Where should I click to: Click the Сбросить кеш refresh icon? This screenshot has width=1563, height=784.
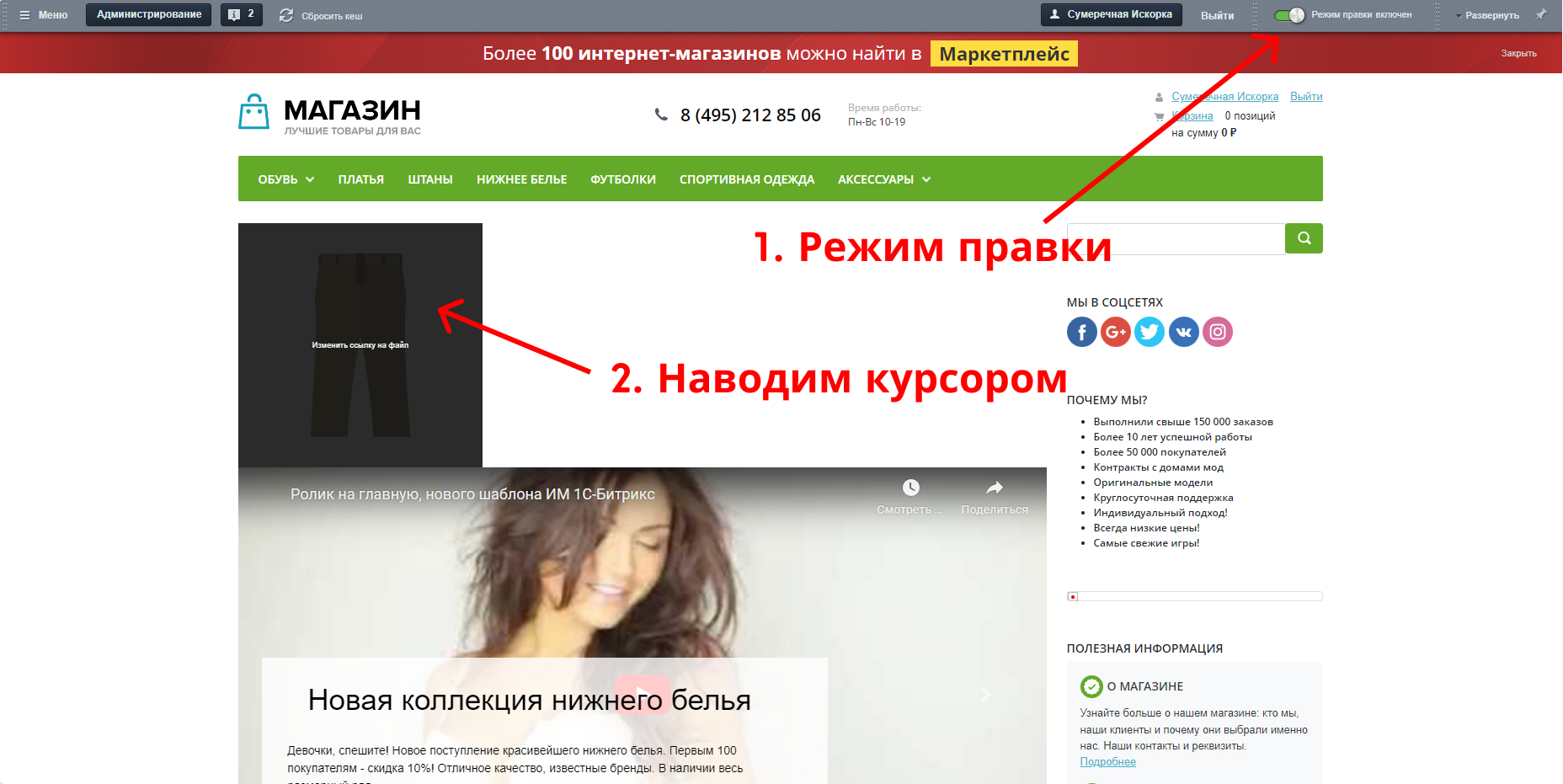click(286, 15)
